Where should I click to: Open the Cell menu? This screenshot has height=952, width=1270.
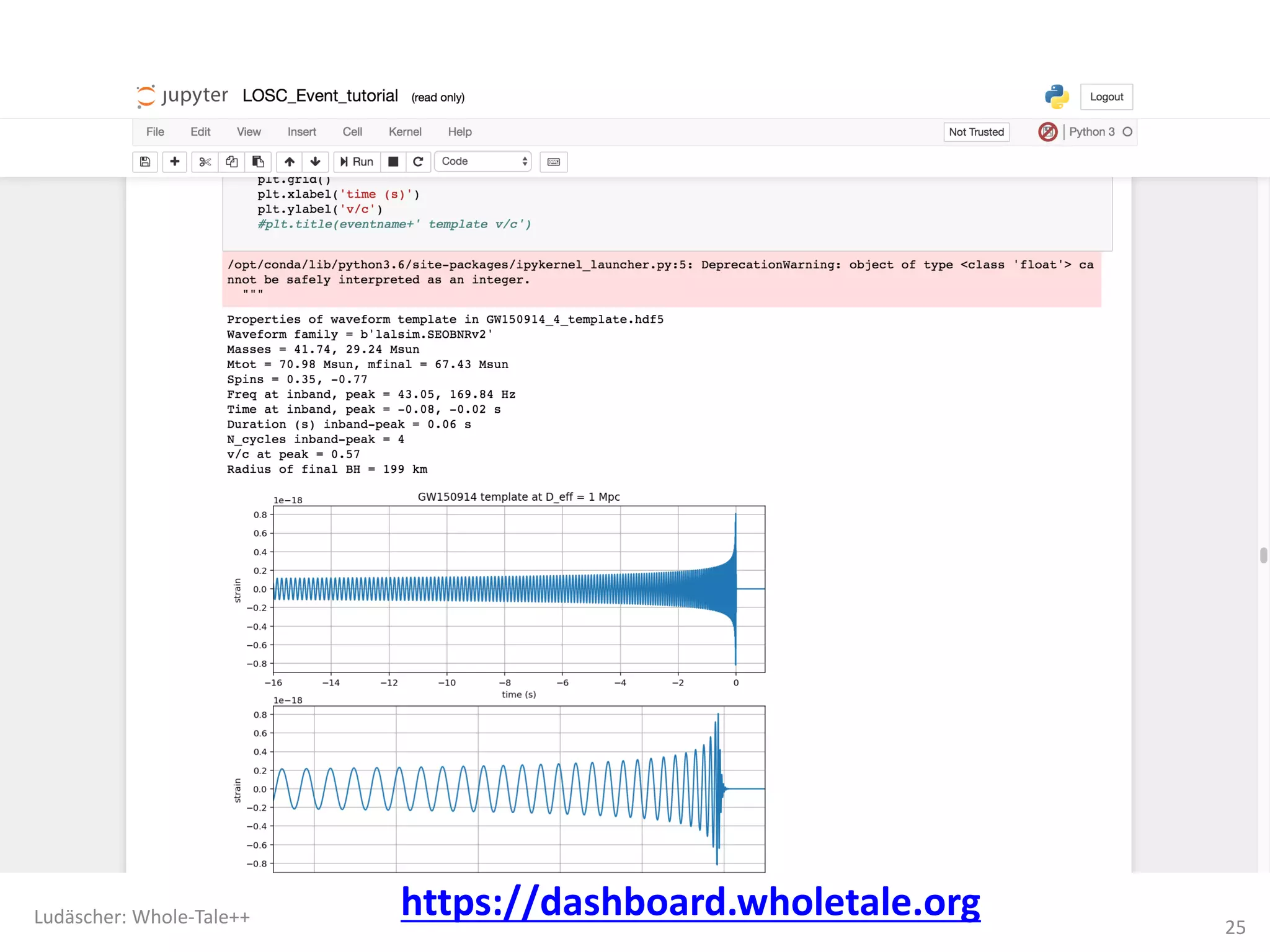pos(352,132)
